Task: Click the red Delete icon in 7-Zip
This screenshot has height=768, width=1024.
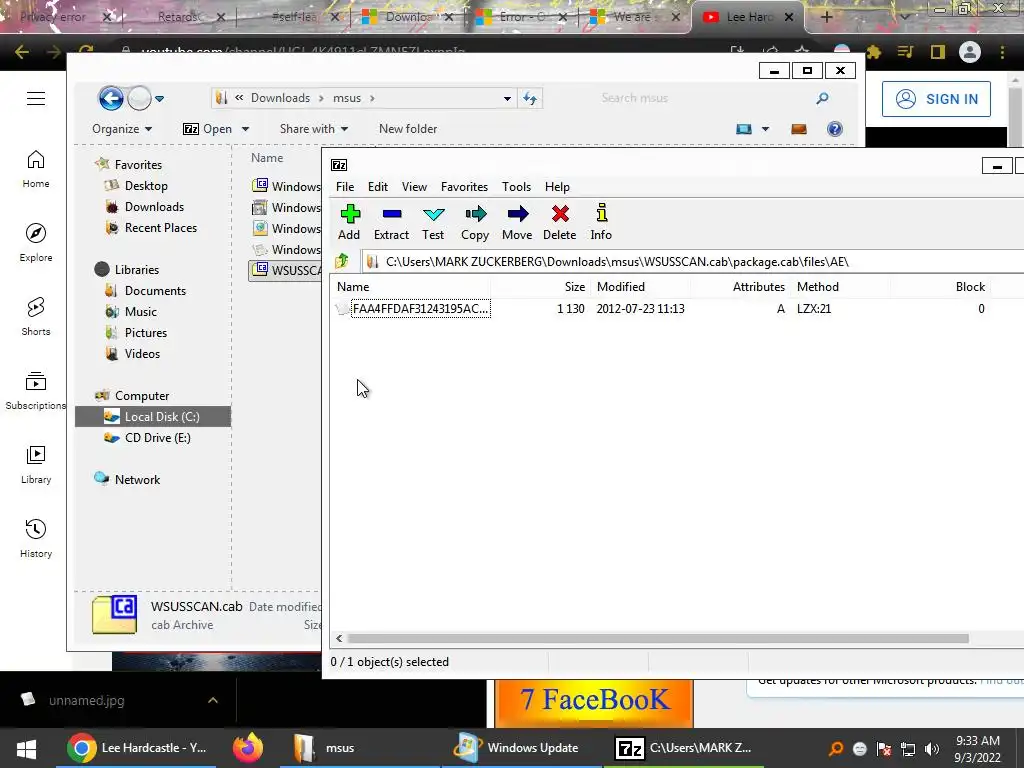Action: (560, 214)
